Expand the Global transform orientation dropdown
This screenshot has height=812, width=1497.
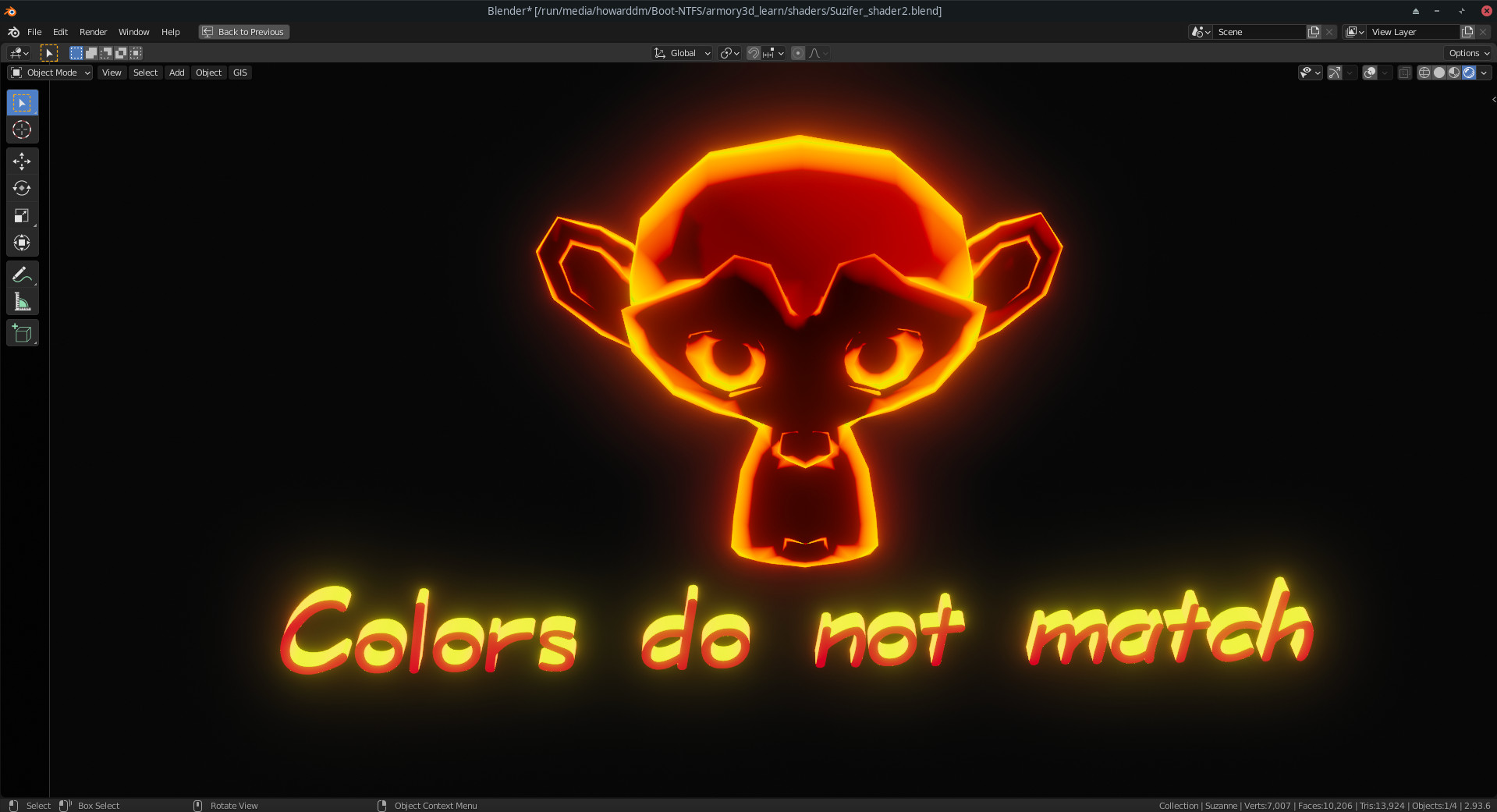tap(683, 53)
